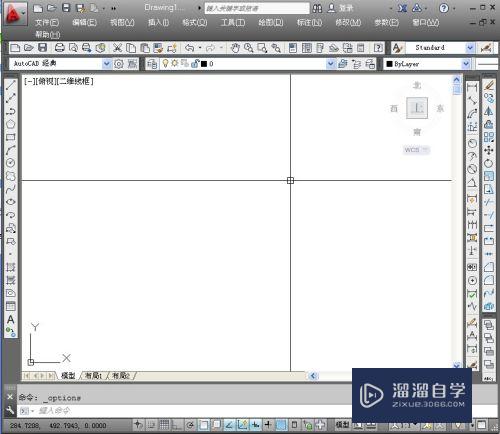
Task: Select the Fillet modify tool
Action: (x=489, y=280)
